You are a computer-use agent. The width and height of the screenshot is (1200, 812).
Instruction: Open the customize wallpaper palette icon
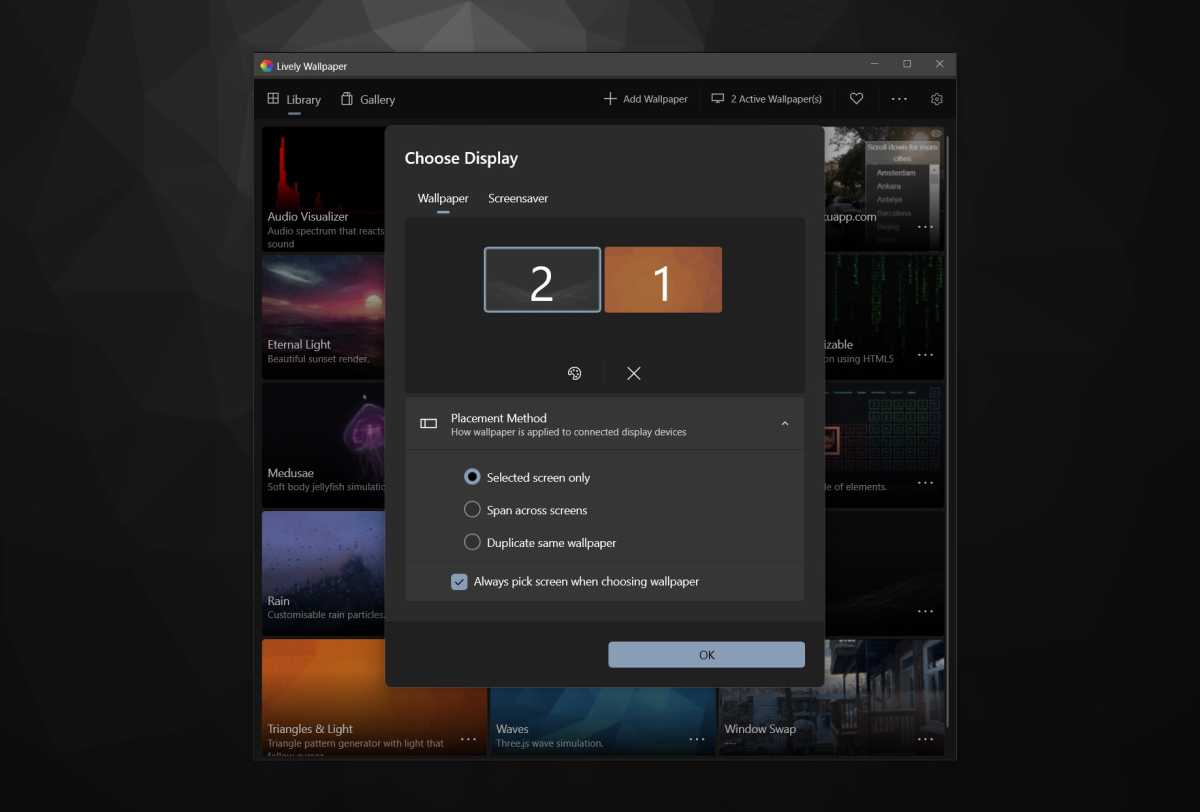click(x=574, y=373)
